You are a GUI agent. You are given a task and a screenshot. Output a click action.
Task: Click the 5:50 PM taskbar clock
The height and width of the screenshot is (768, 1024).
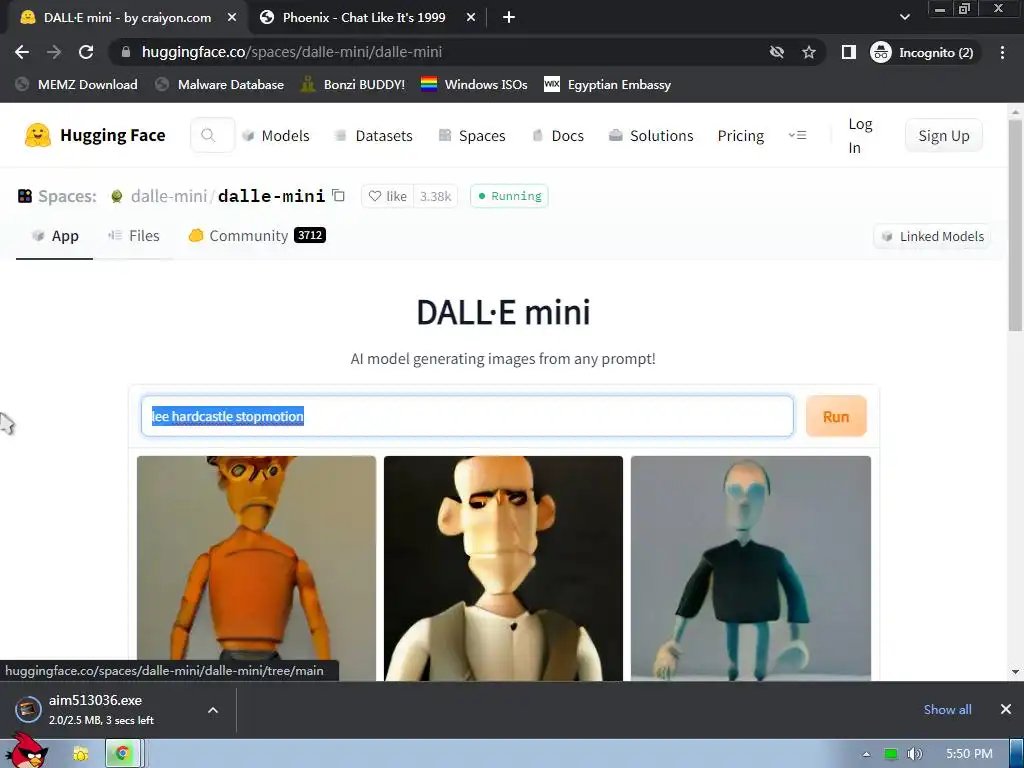pyautogui.click(x=969, y=754)
